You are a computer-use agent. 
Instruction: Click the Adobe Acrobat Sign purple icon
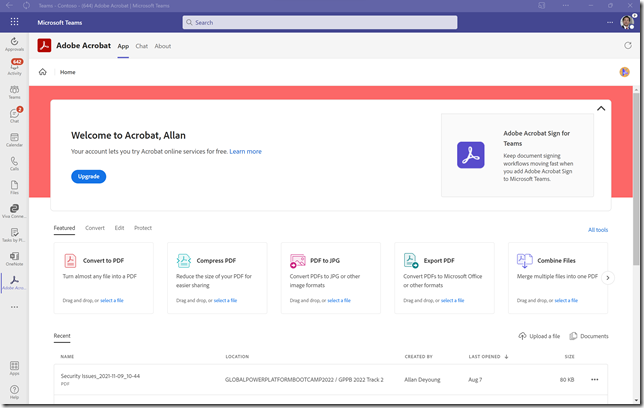click(471, 155)
